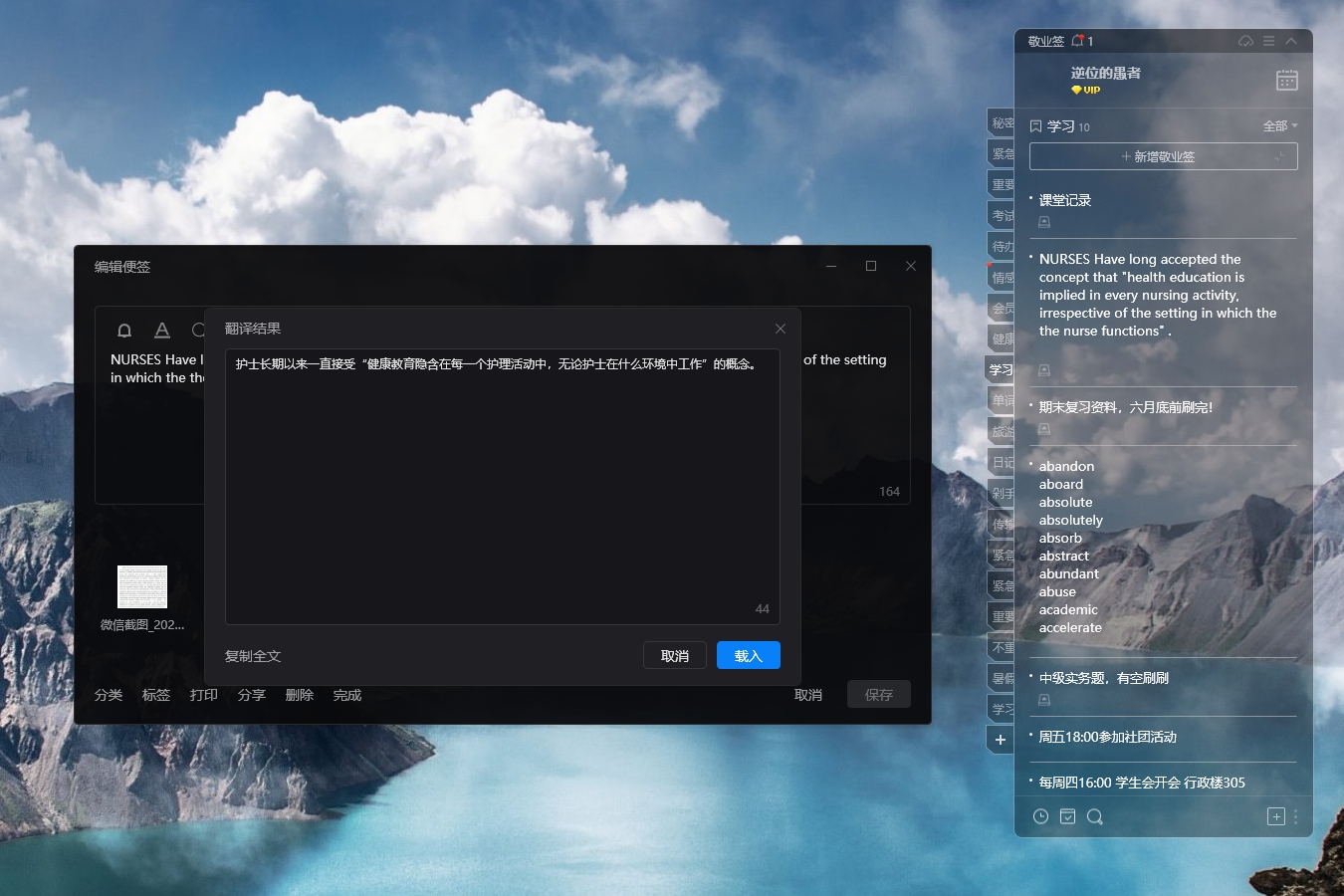Click 完成 in the editor's bottom bar
1344x896 pixels.
(x=347, y=695)
